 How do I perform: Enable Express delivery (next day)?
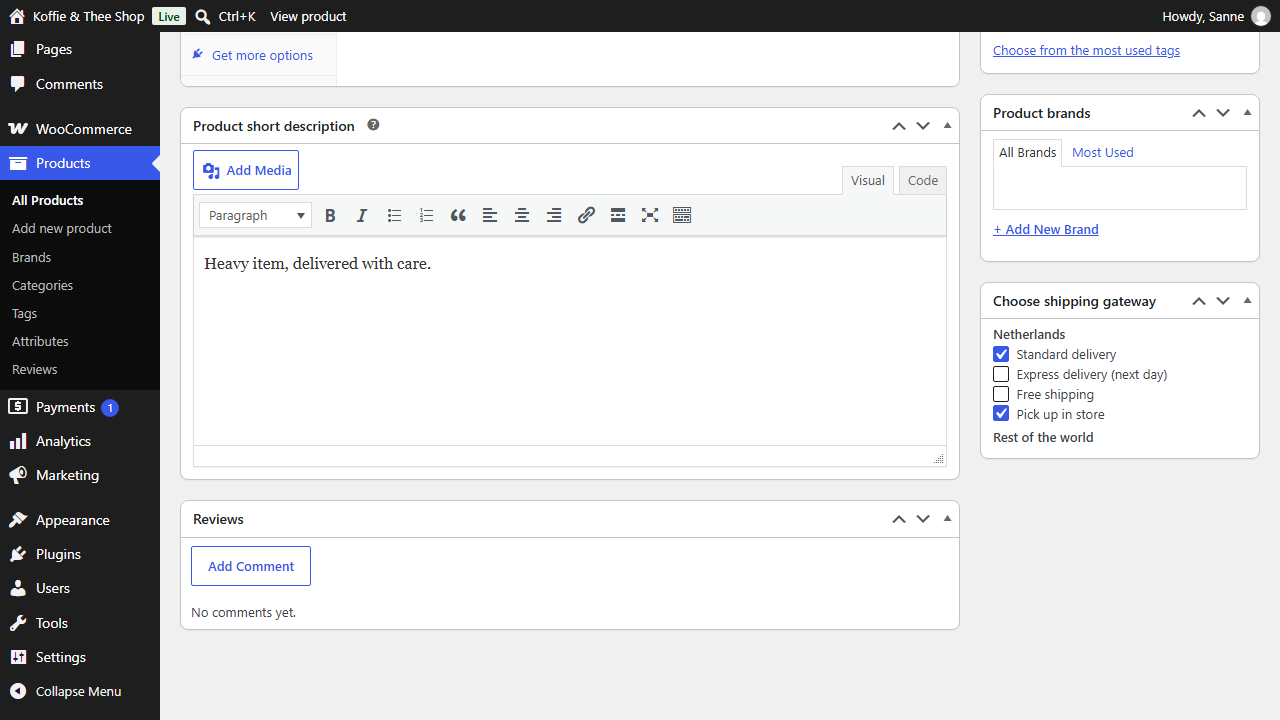click(1001, 374)
